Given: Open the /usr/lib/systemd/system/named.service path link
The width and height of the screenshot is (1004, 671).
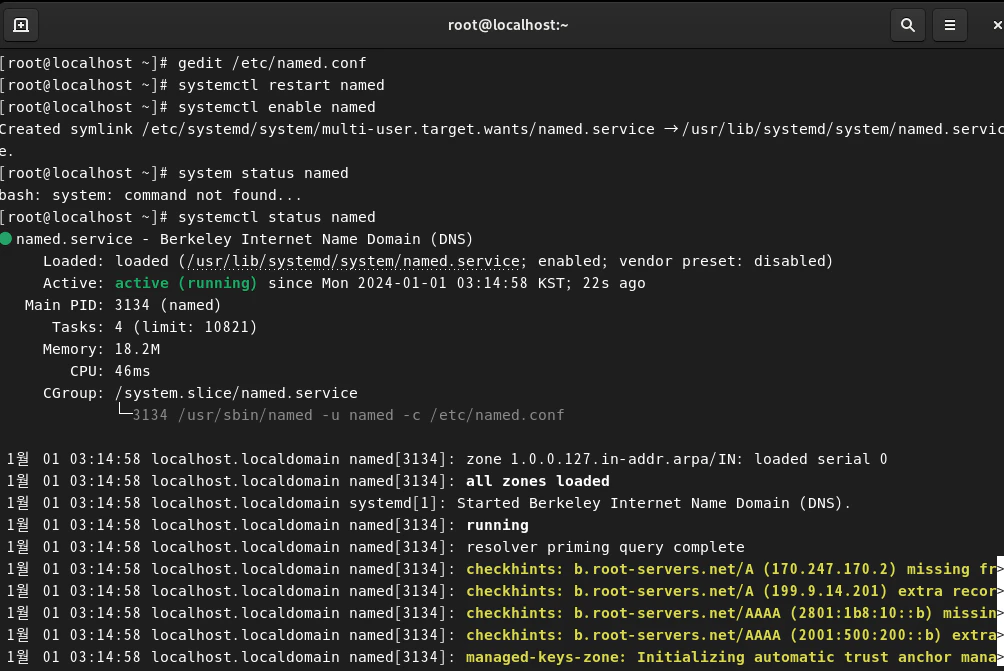Looking at the screenshot, I should [353, 261].
